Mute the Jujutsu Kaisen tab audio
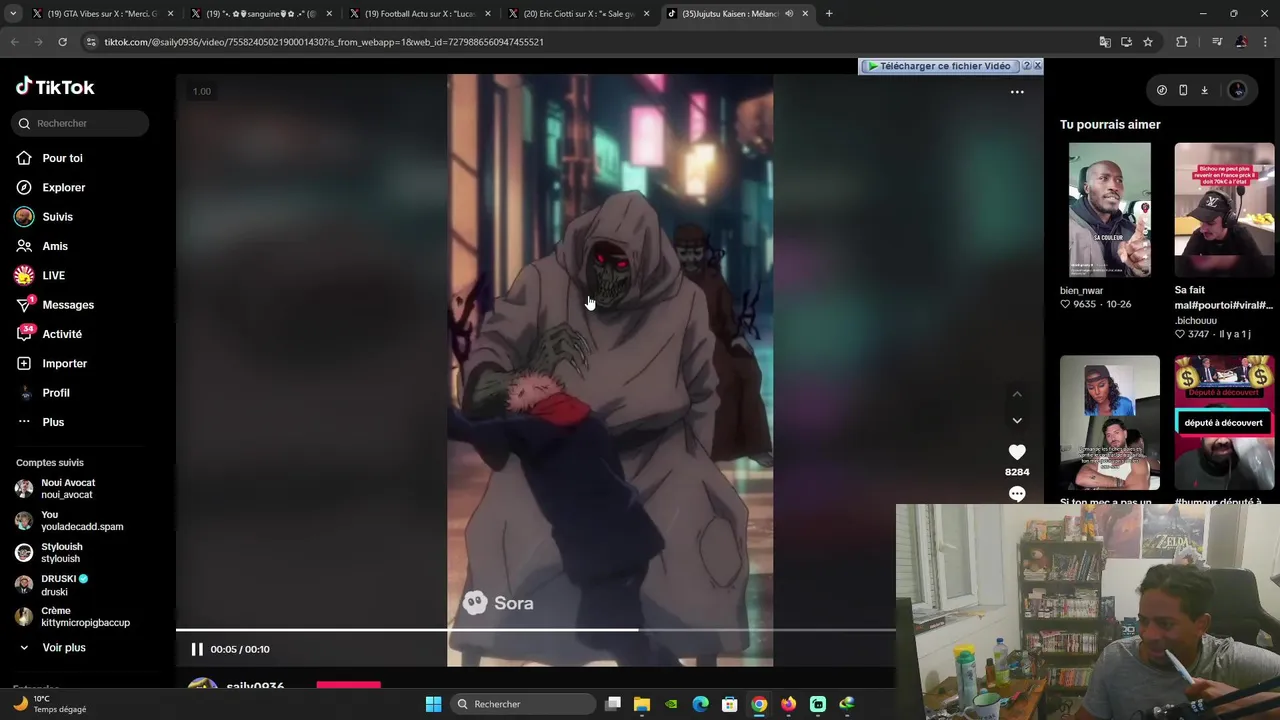 [x=789, y=14]
